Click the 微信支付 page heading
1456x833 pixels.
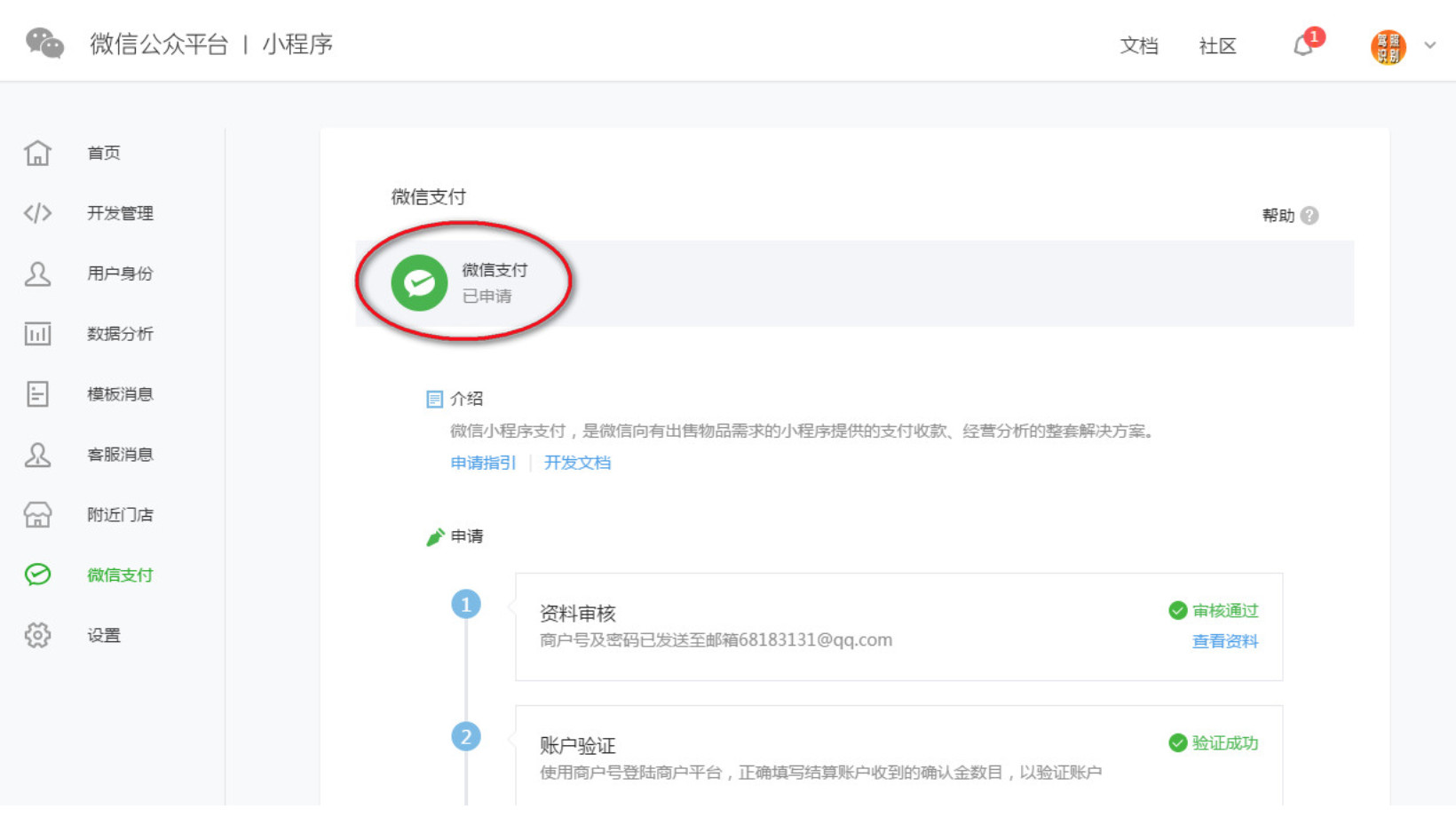pos(429,197)
